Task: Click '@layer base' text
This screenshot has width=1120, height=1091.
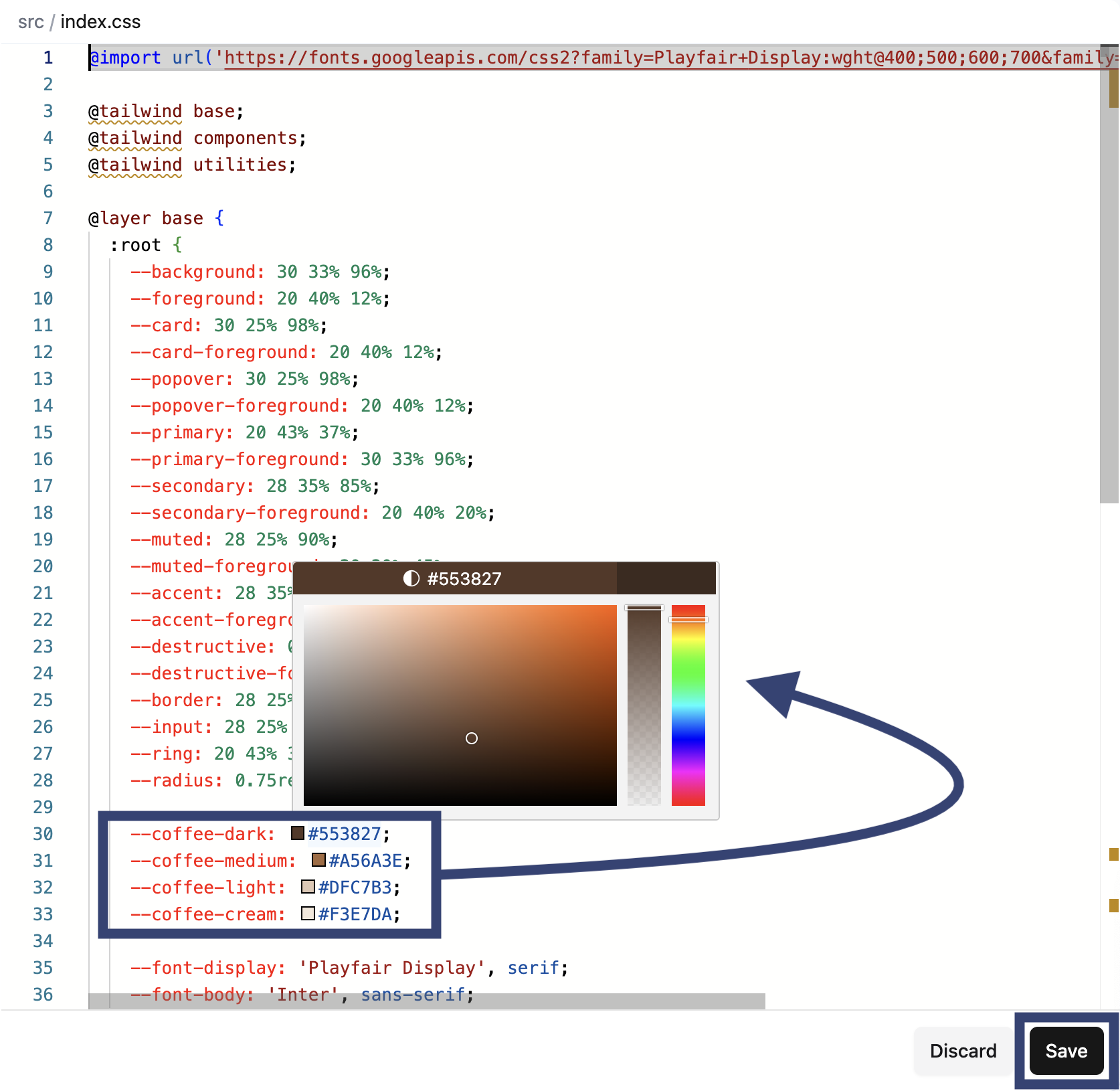Action: (146, 218)
